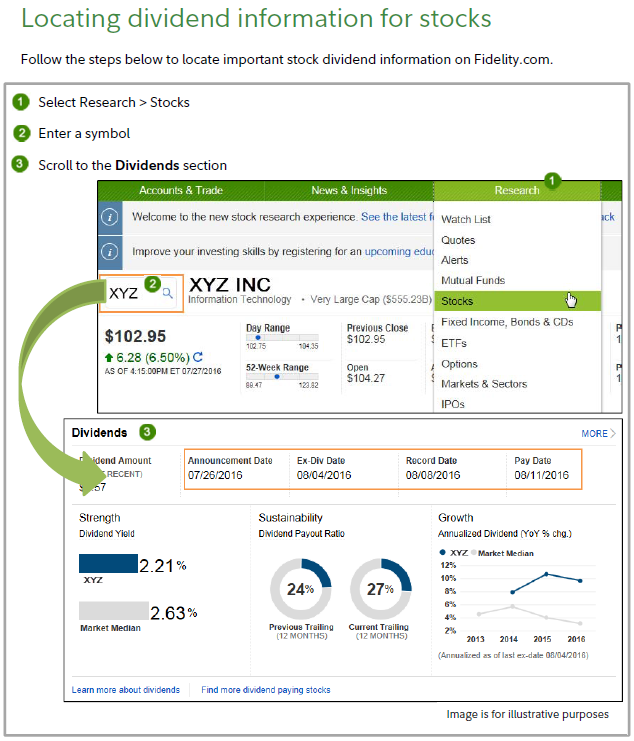Click the XYZ symbol search field

(130, 293)
